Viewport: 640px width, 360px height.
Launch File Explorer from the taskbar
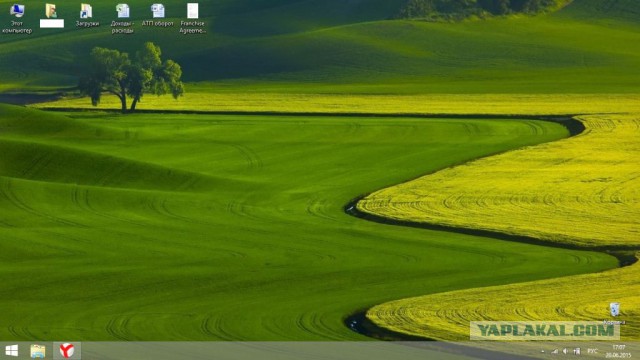(38, 351)
